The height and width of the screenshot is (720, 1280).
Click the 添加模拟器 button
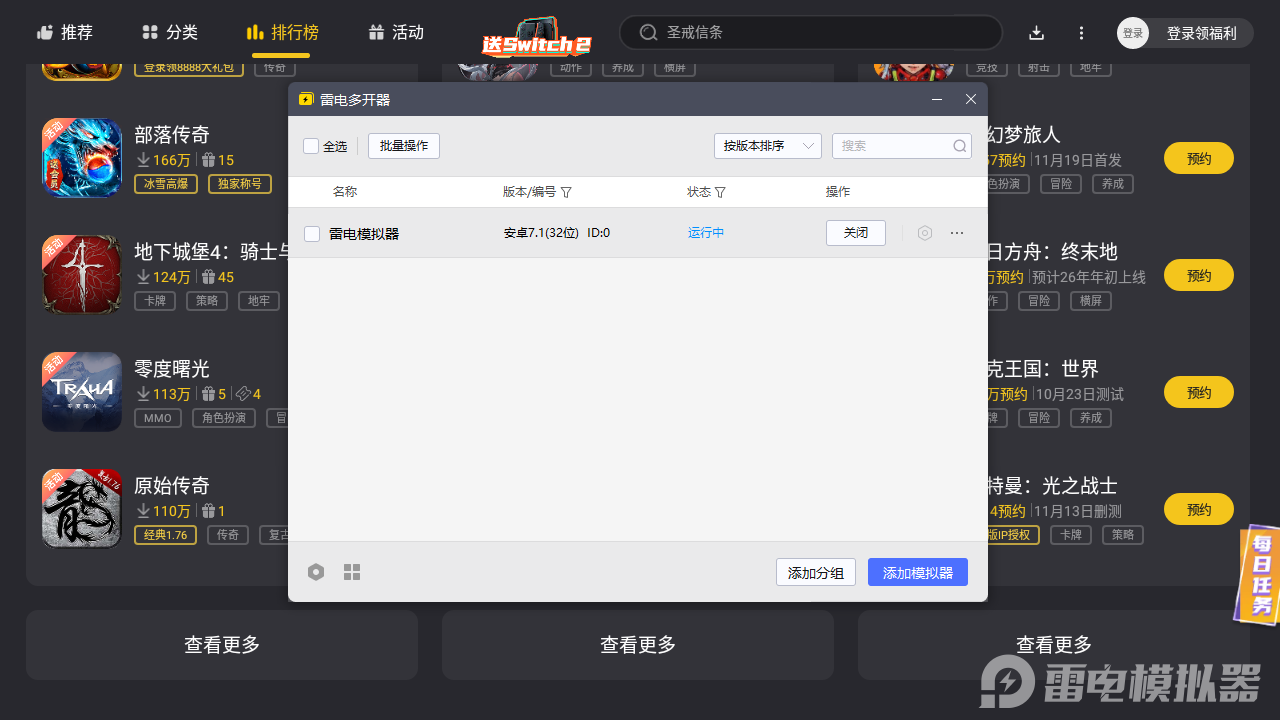click(x=917, y=571)
